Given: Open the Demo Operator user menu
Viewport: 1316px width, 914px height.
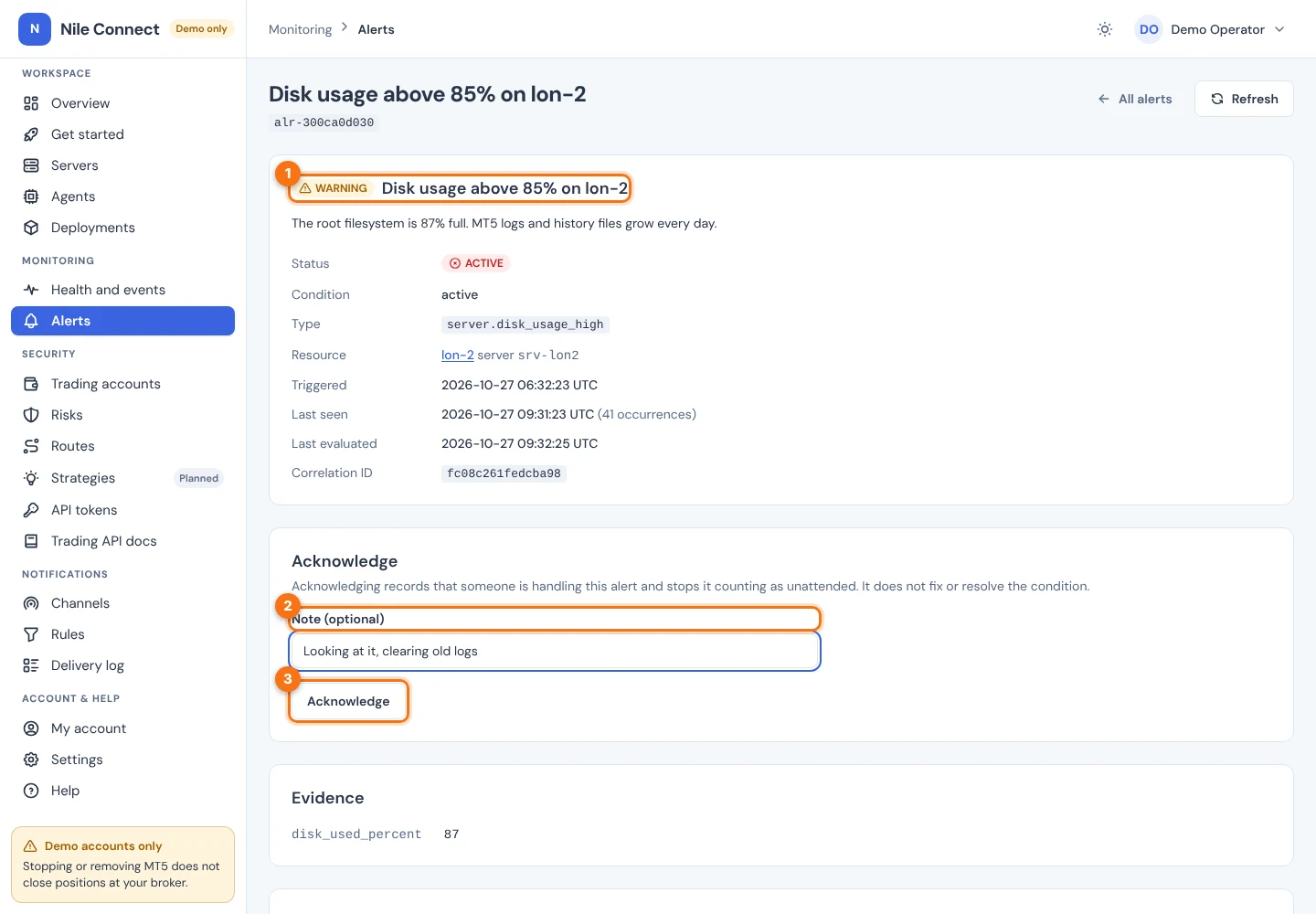Looking at the screenshot, I should click(x=1210, y=29).
